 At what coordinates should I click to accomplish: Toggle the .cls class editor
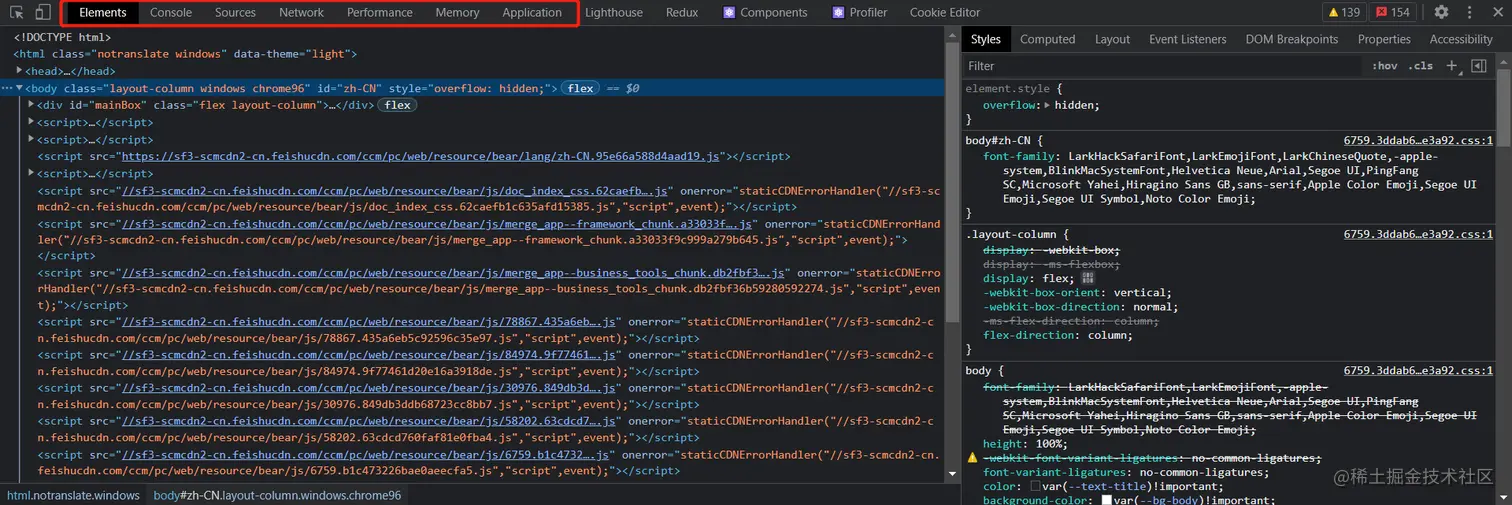1420,66
